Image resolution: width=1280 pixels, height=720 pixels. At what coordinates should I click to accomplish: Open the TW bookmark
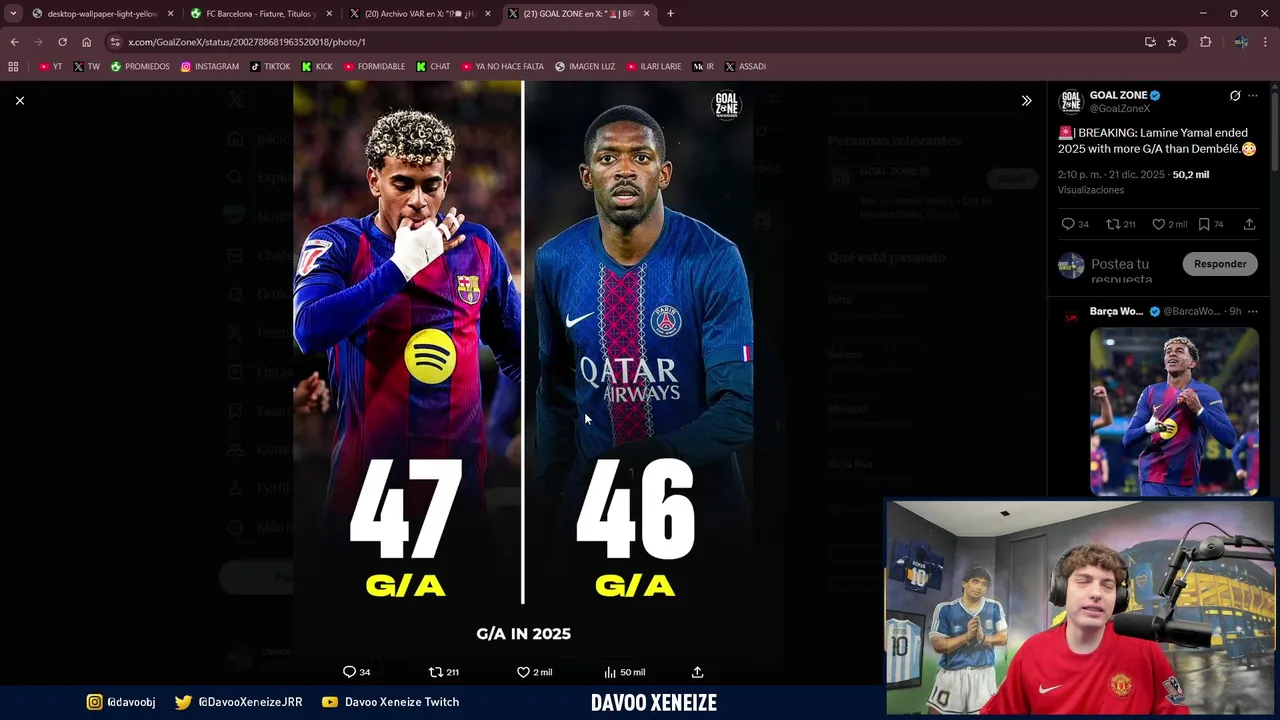[x=87, y=67]
